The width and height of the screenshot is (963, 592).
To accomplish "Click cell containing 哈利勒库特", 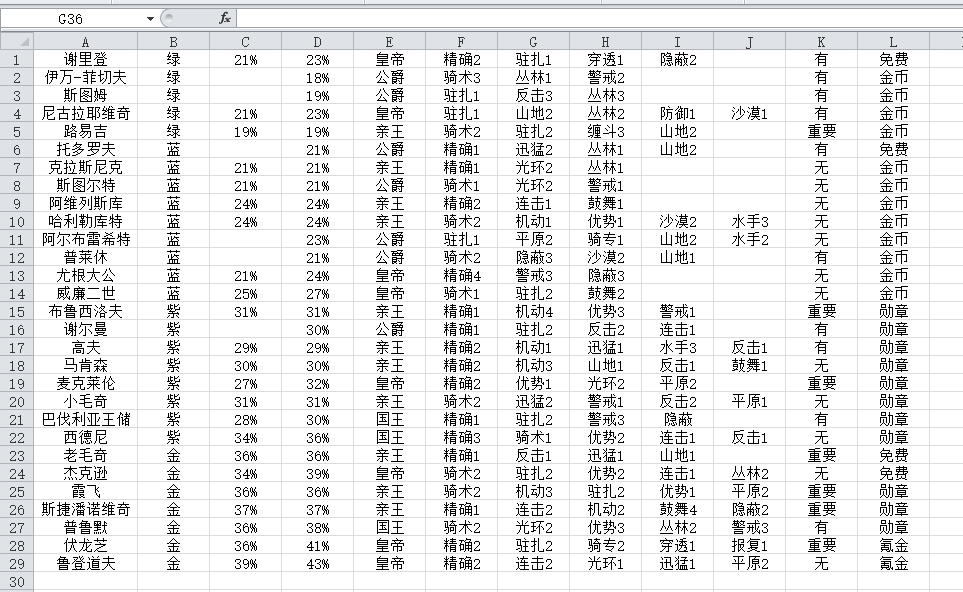I will pos(85,221).
